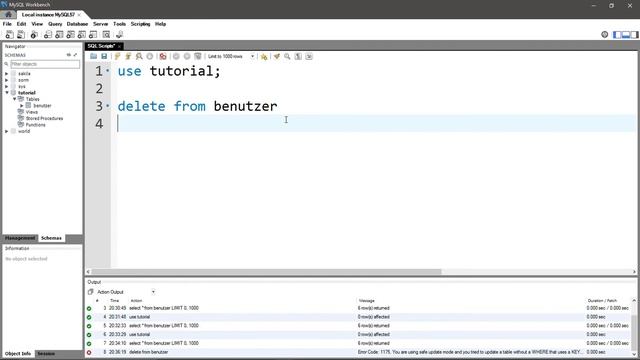Viewport: 640px width, 360px height.
Task: Toggle stop-on-error for script execution
Action: click(x=163, y=56)
